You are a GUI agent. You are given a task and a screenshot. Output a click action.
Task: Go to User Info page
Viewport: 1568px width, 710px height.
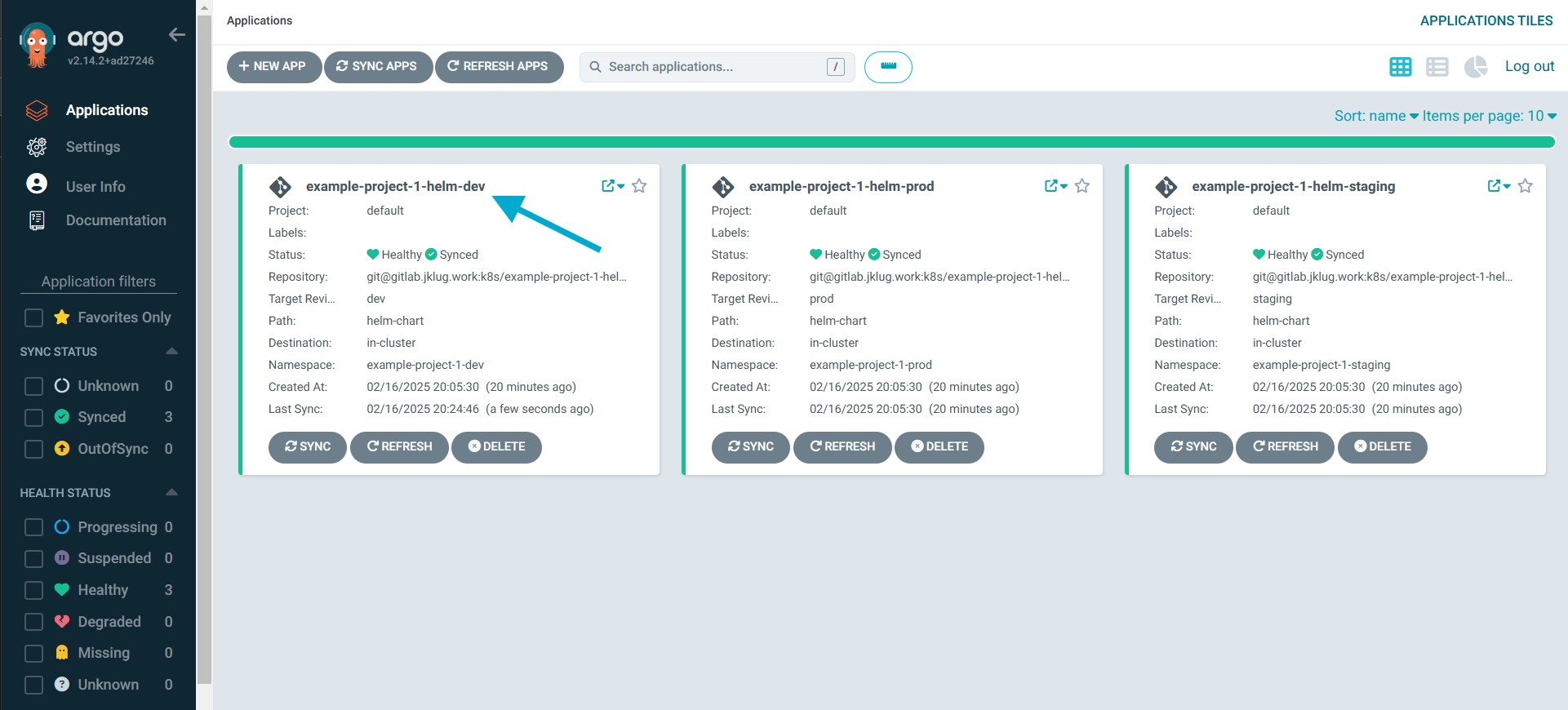click(x=96, y=187)
